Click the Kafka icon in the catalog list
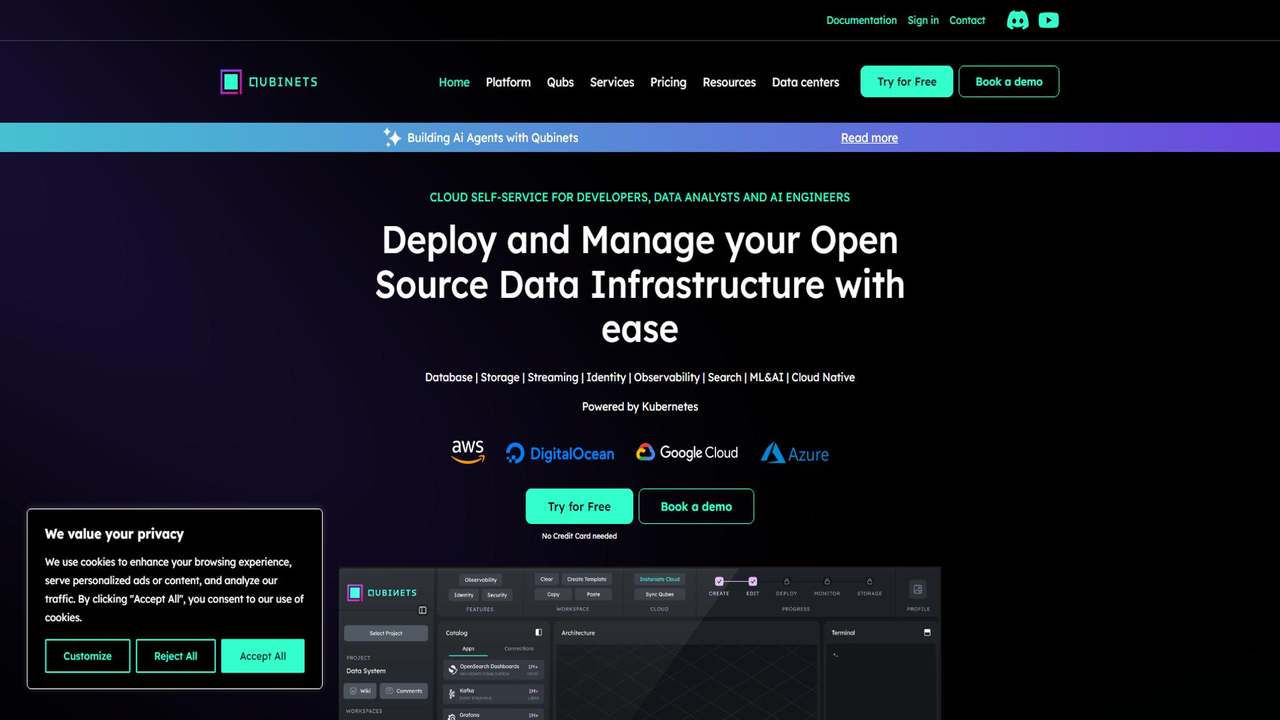Screen dimensions: 1280x720 coord(452,693)
